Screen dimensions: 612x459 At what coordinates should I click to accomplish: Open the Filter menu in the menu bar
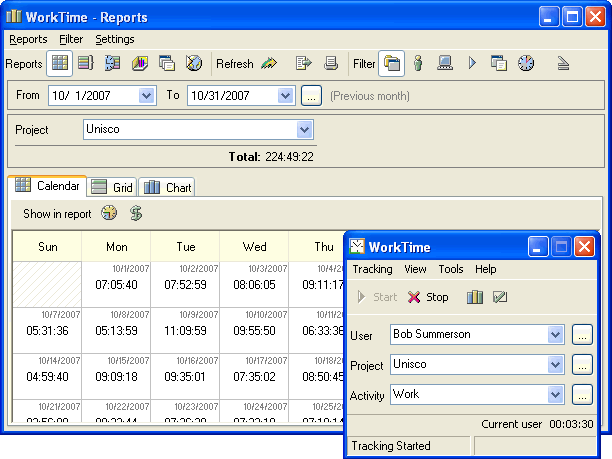click(71, 39)
